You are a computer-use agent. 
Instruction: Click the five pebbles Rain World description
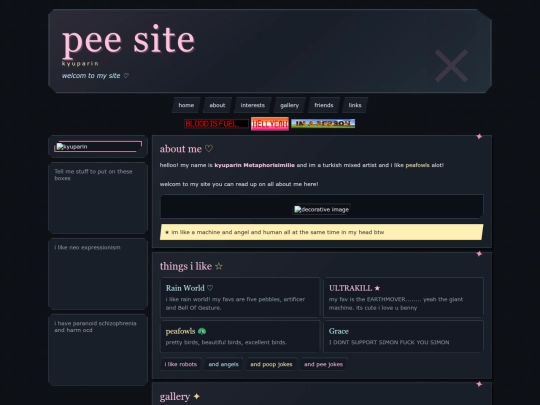click(235, 303)
